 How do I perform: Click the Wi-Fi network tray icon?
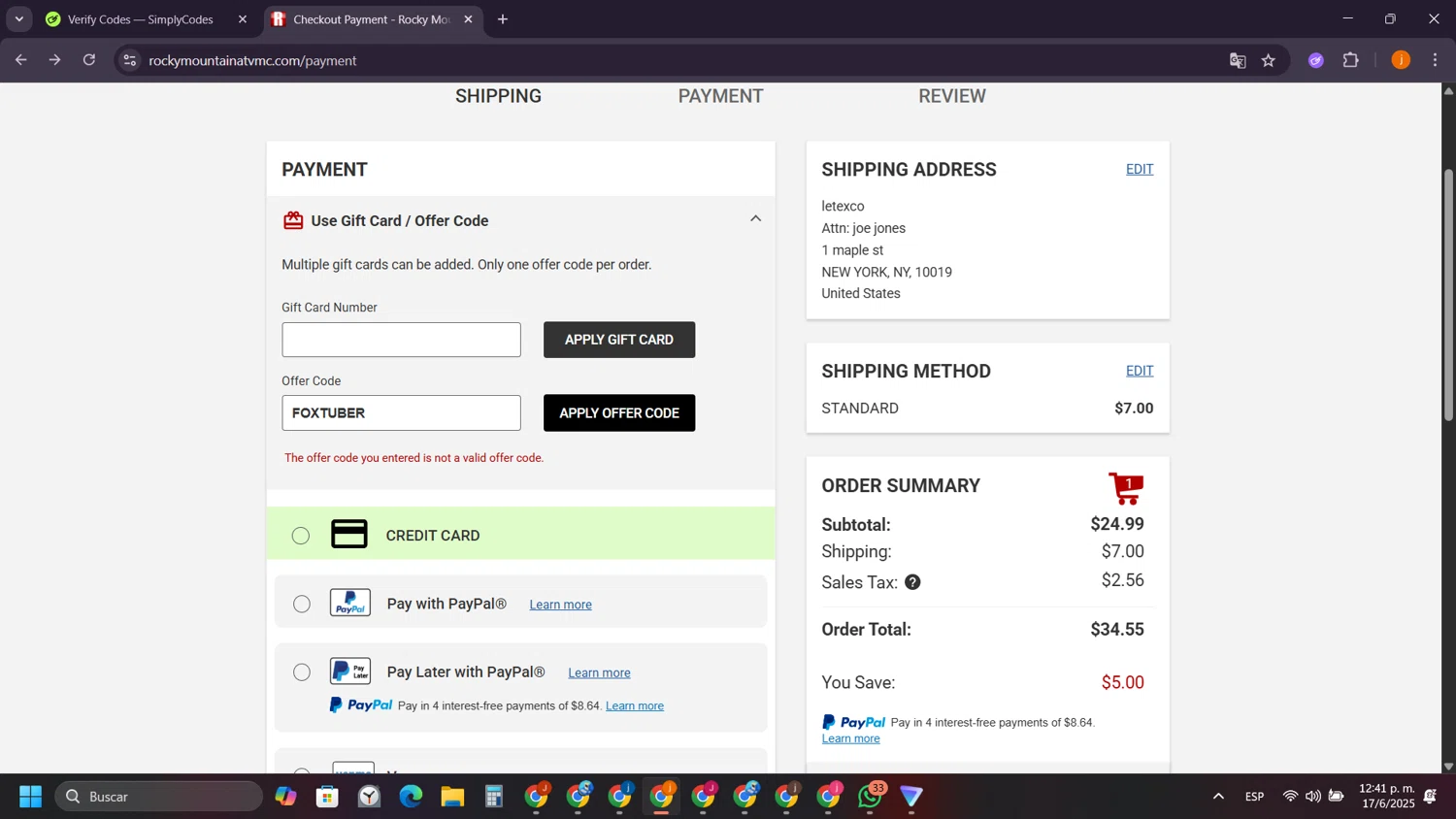[1290, 797]
